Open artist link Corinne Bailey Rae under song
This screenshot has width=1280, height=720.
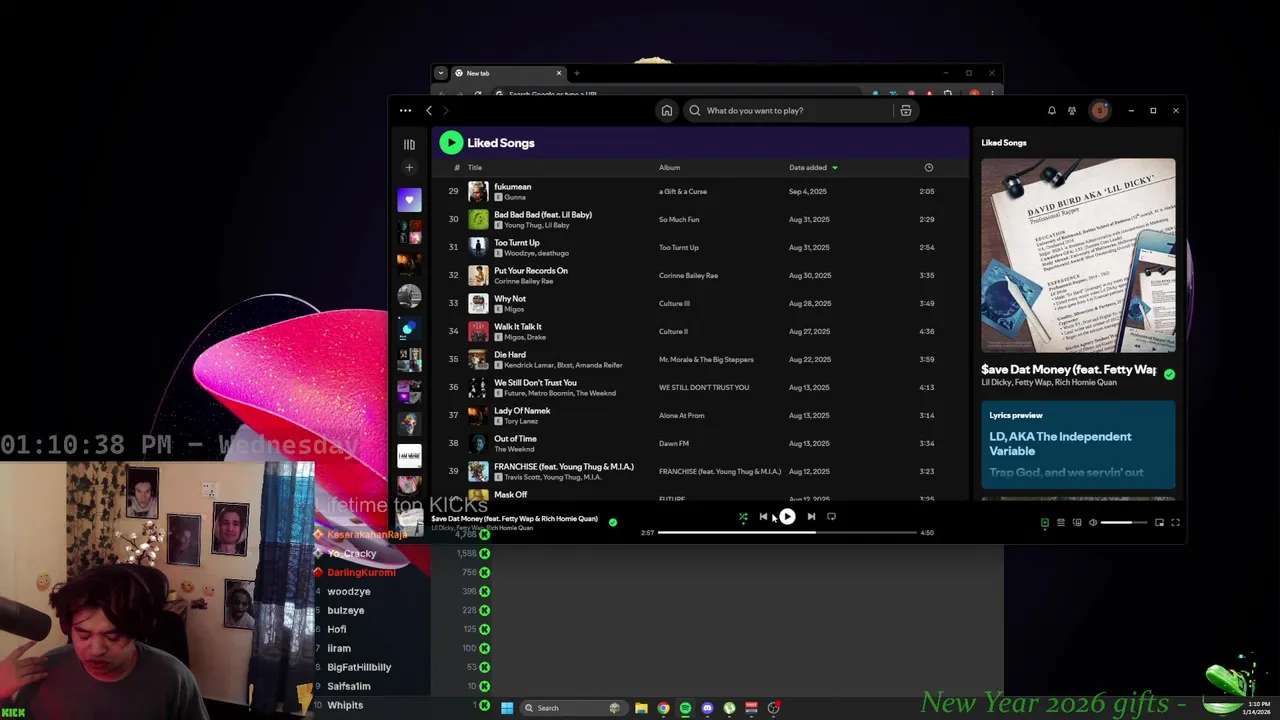[x=523, y=282]
